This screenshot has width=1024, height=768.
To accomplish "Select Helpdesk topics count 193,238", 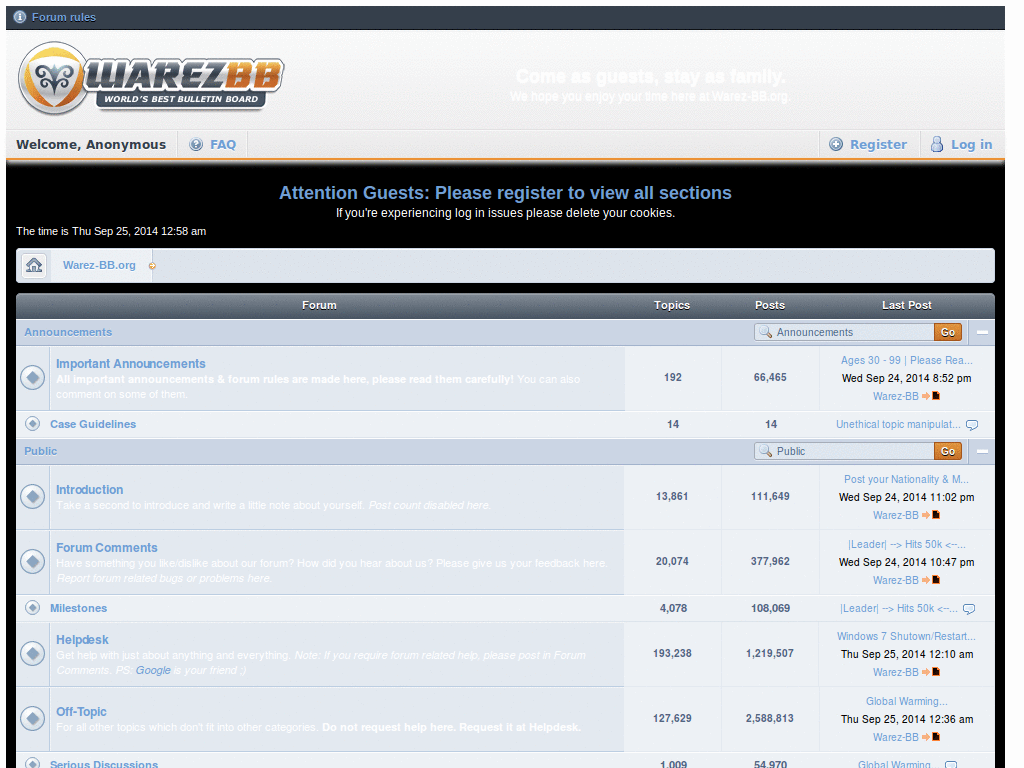I will click(672, 653).
